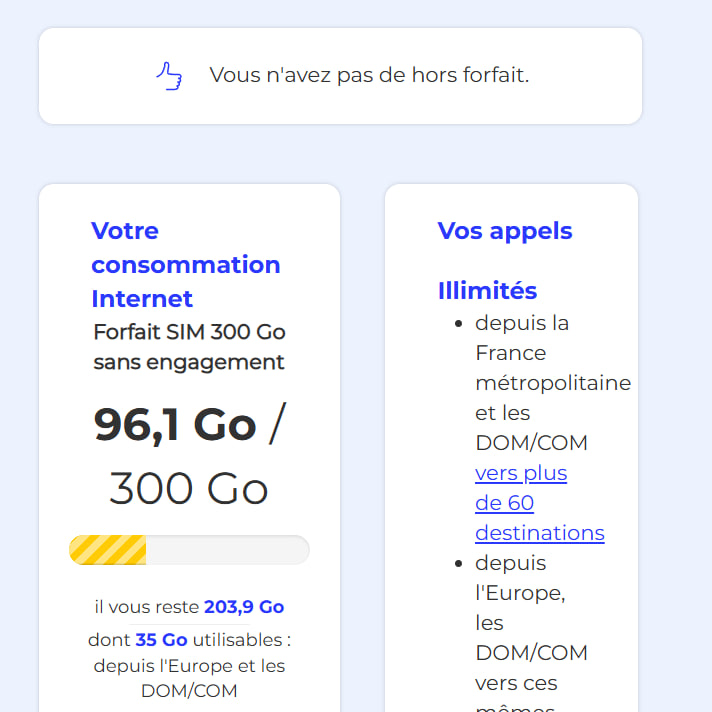This screenshot has width=712, height=712.
Task: Click the "utilisables :" text
Action: pyautogui.click(x=241, y=640)
